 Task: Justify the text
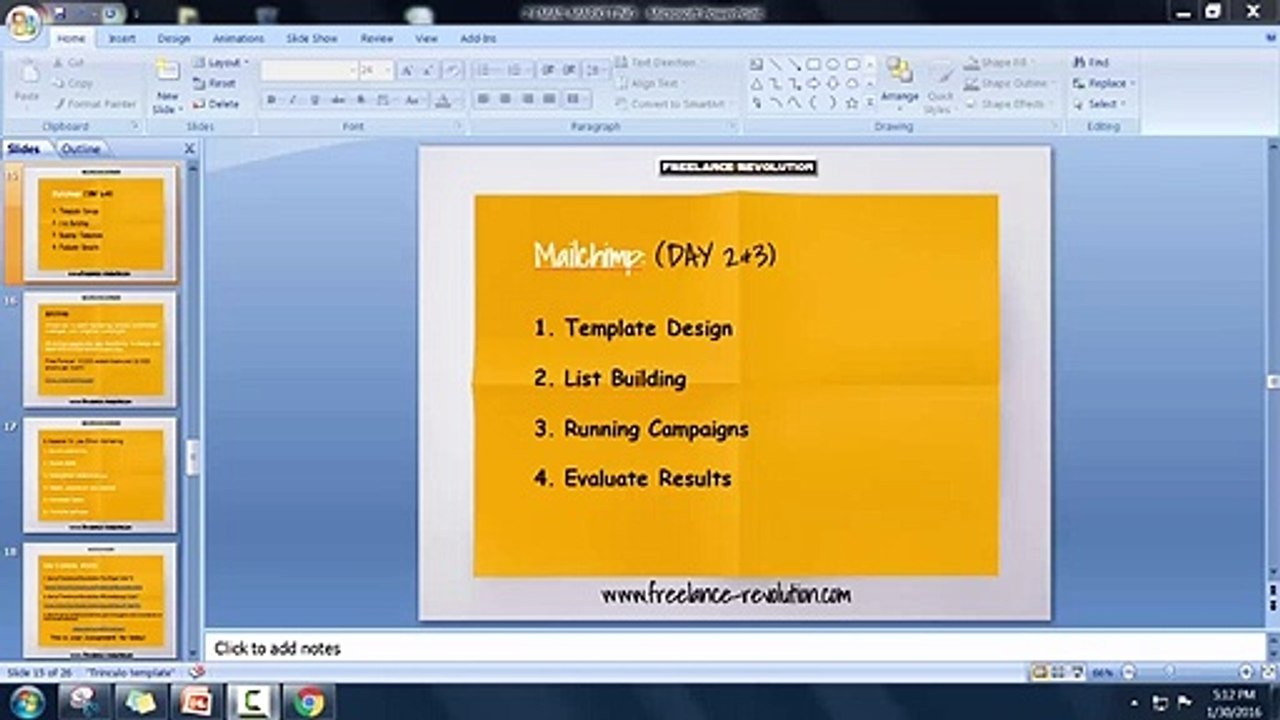pos(550,100)
